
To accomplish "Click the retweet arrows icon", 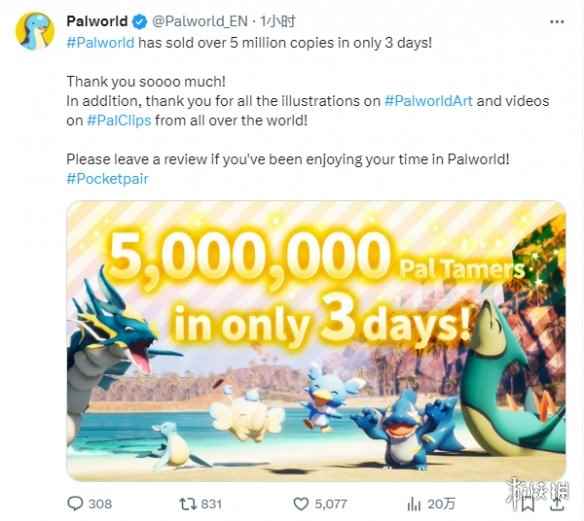I will coord(187,504).
